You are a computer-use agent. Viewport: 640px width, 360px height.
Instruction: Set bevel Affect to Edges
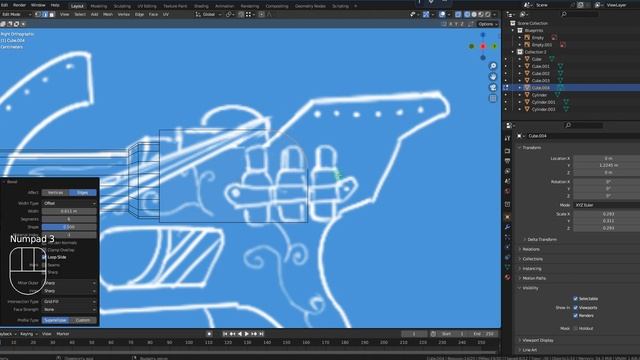[83, 193]
